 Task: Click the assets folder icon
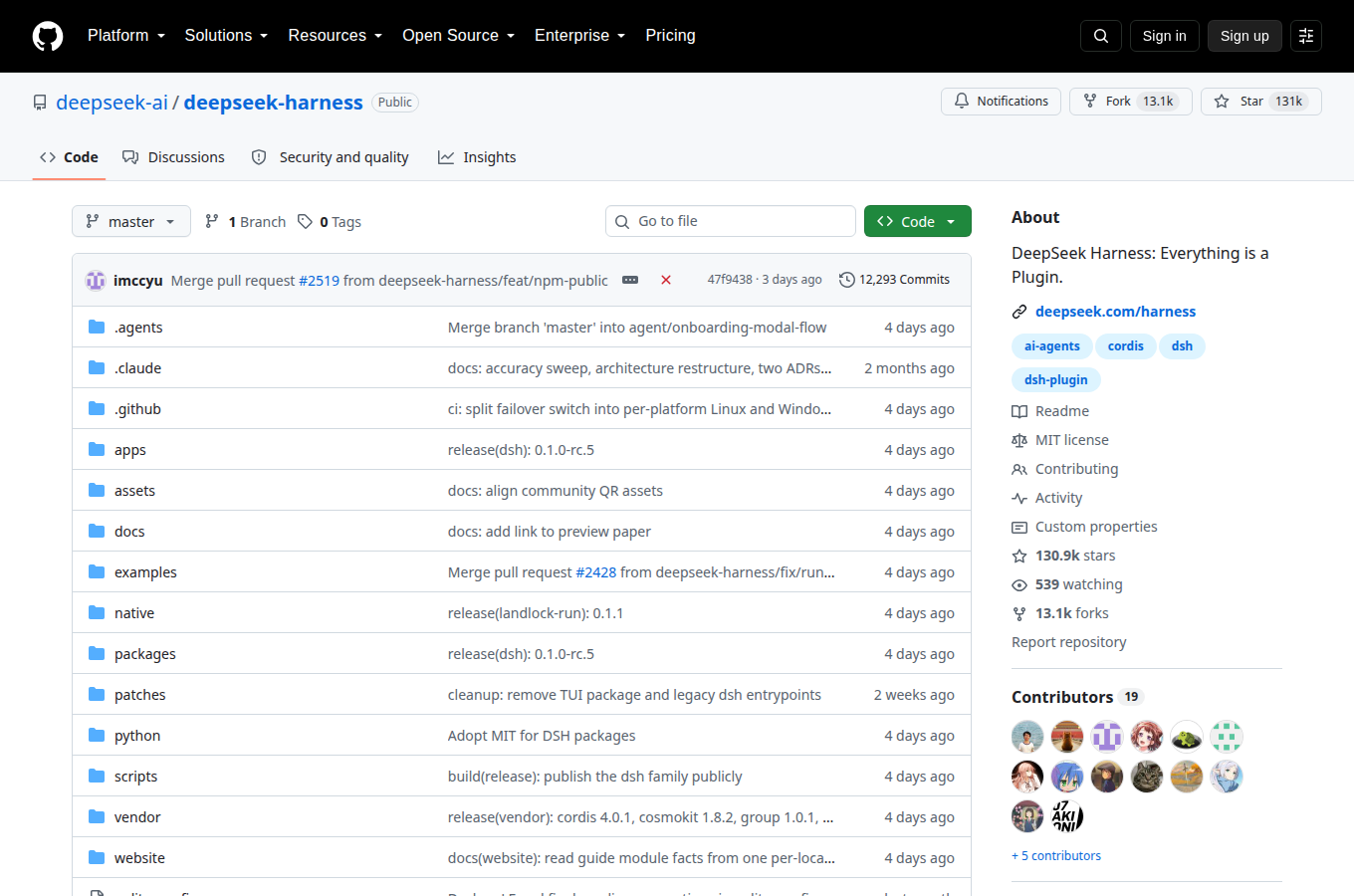click(x=97, y=490)
